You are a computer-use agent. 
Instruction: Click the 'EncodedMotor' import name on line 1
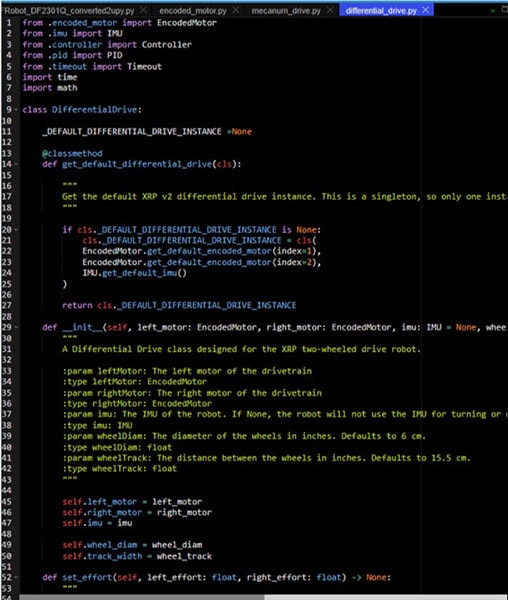[x=187, y=23]
